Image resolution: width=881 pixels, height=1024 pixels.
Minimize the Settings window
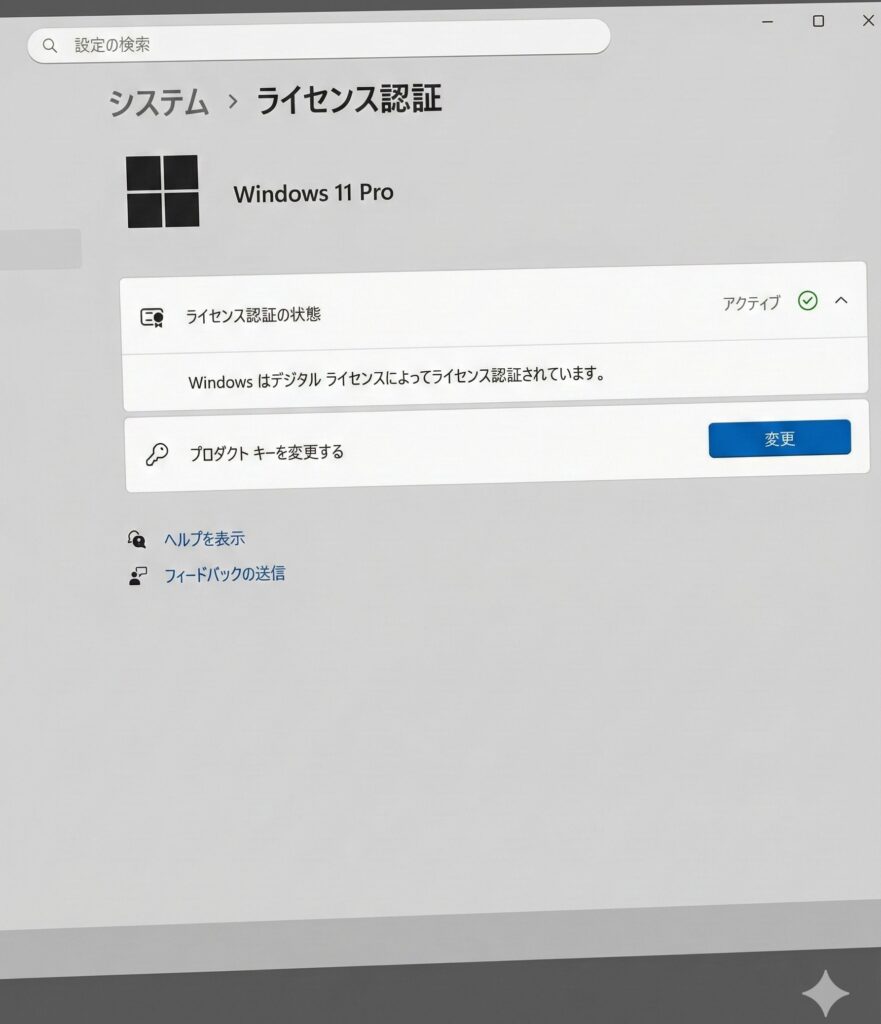pyautogui.click(x=768, y=21)
